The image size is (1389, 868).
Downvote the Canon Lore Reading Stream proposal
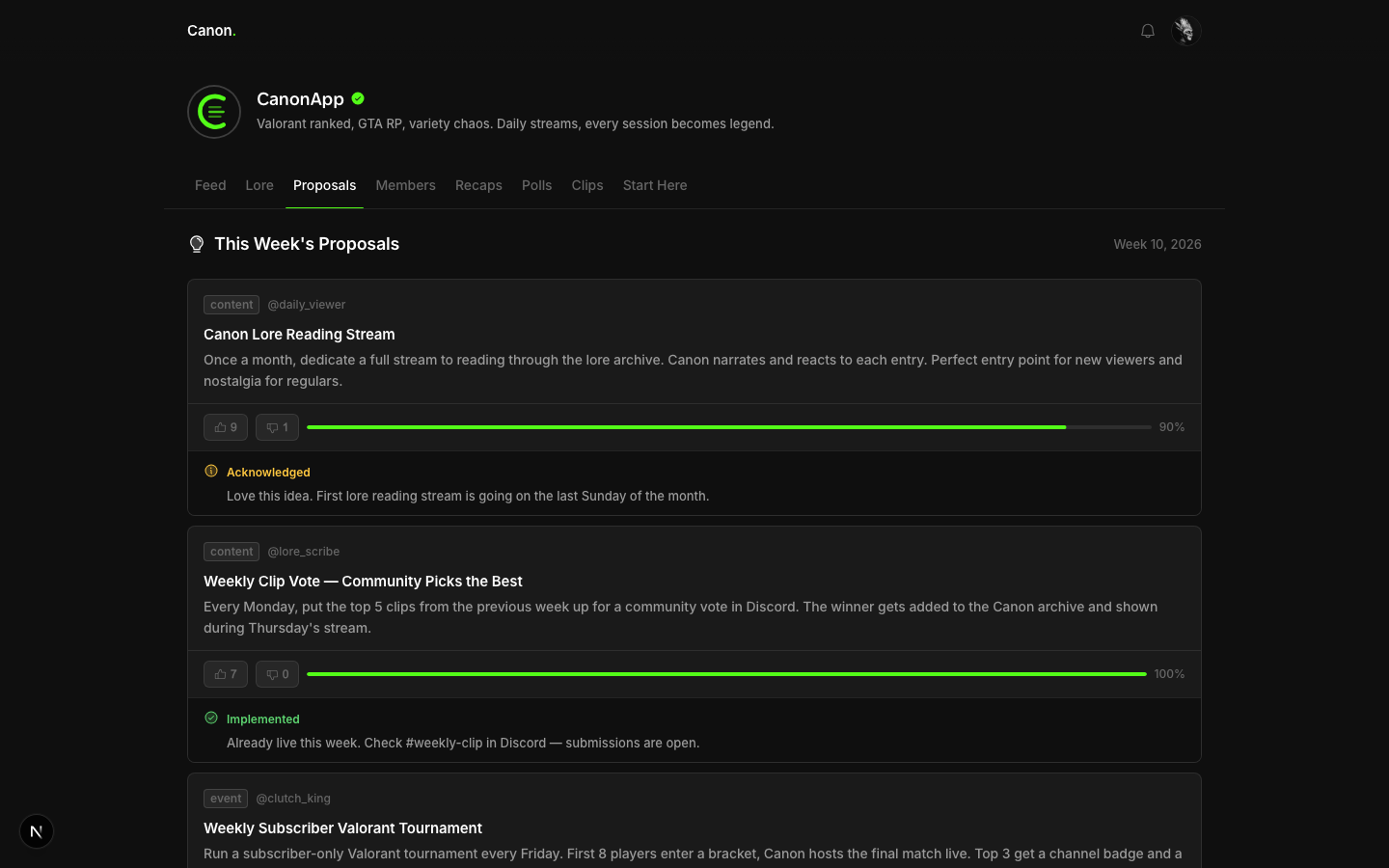(x=277, y=427)
